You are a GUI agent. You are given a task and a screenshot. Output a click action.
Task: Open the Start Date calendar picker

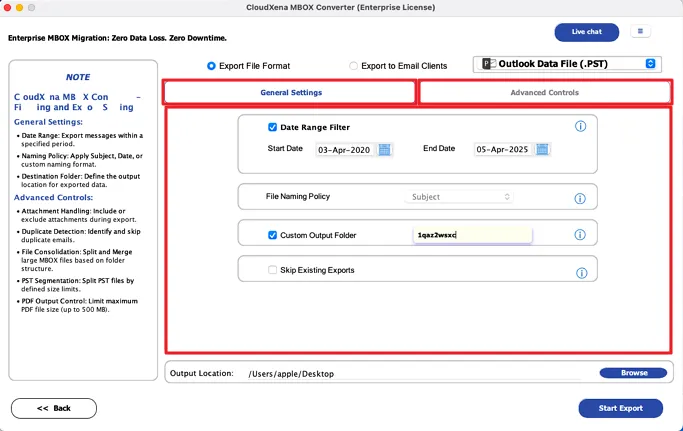tap(385, 150)
